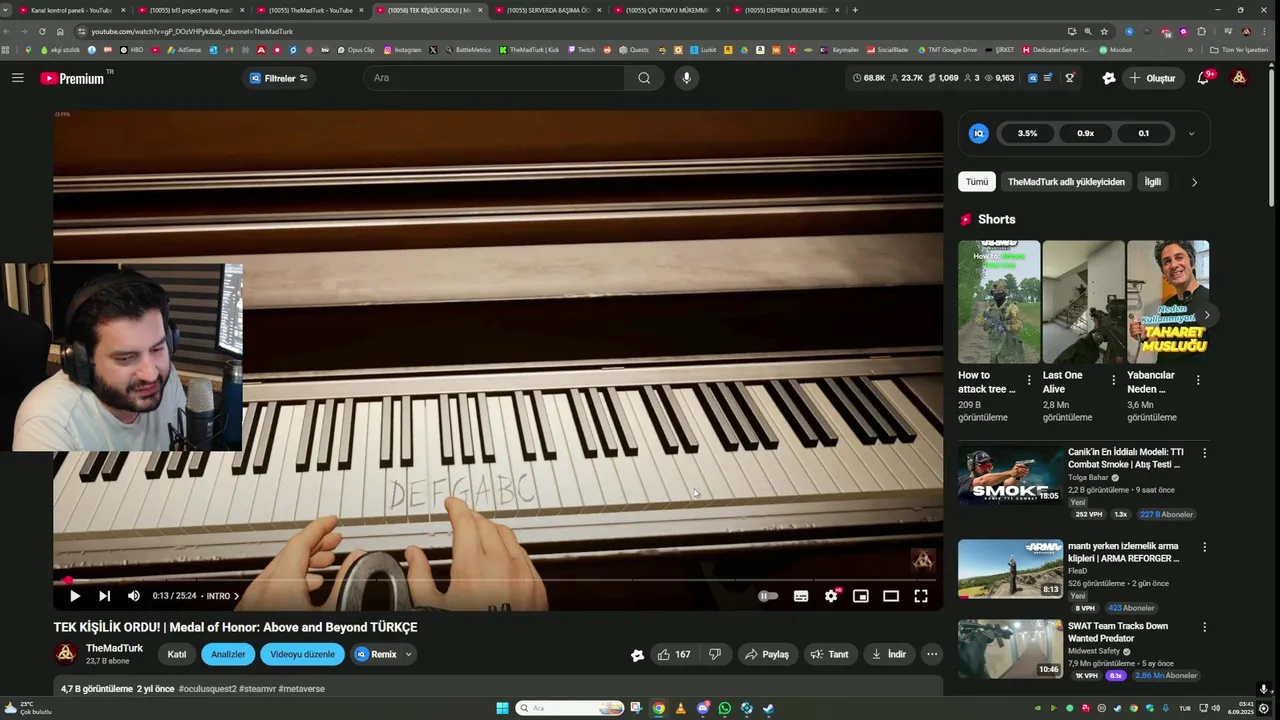The width and height of the screenshot is (1280, 720).
Task: Open options for 'Last One Alive' short
Action: (x=1114, y=380)
